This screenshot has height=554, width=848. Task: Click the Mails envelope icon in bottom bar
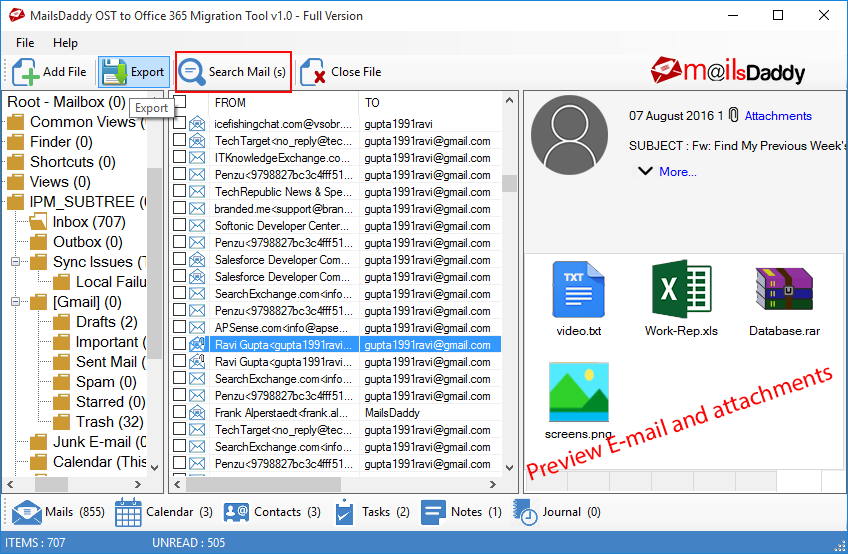click(x=26, y=512)
